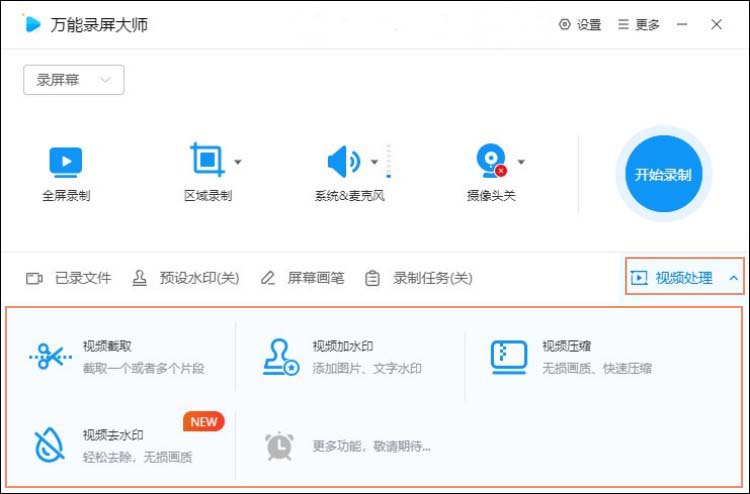
Task: Click 截取一个或者多个片段 description
Action: click(x=143, y=368)
